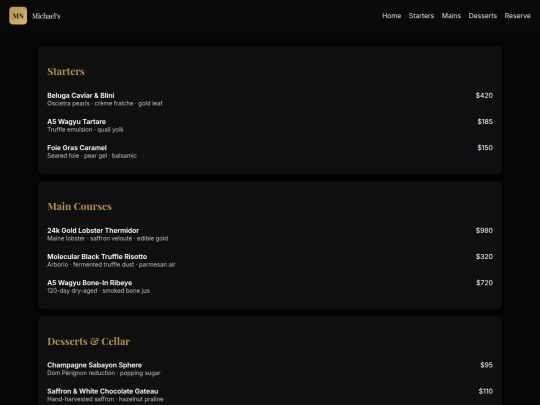Click the $420 price
Image resolution: width=540 pixels, height=405 pixels.
484,95
